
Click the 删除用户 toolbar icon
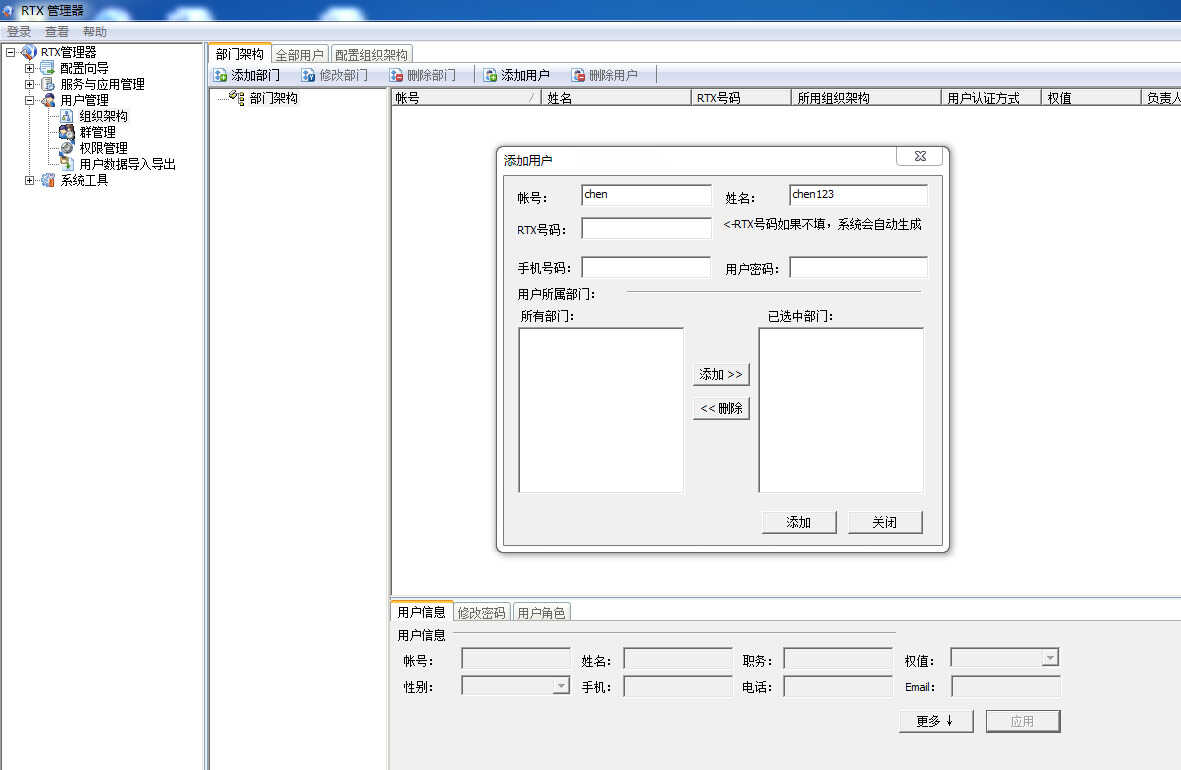[x=578, y=75]
